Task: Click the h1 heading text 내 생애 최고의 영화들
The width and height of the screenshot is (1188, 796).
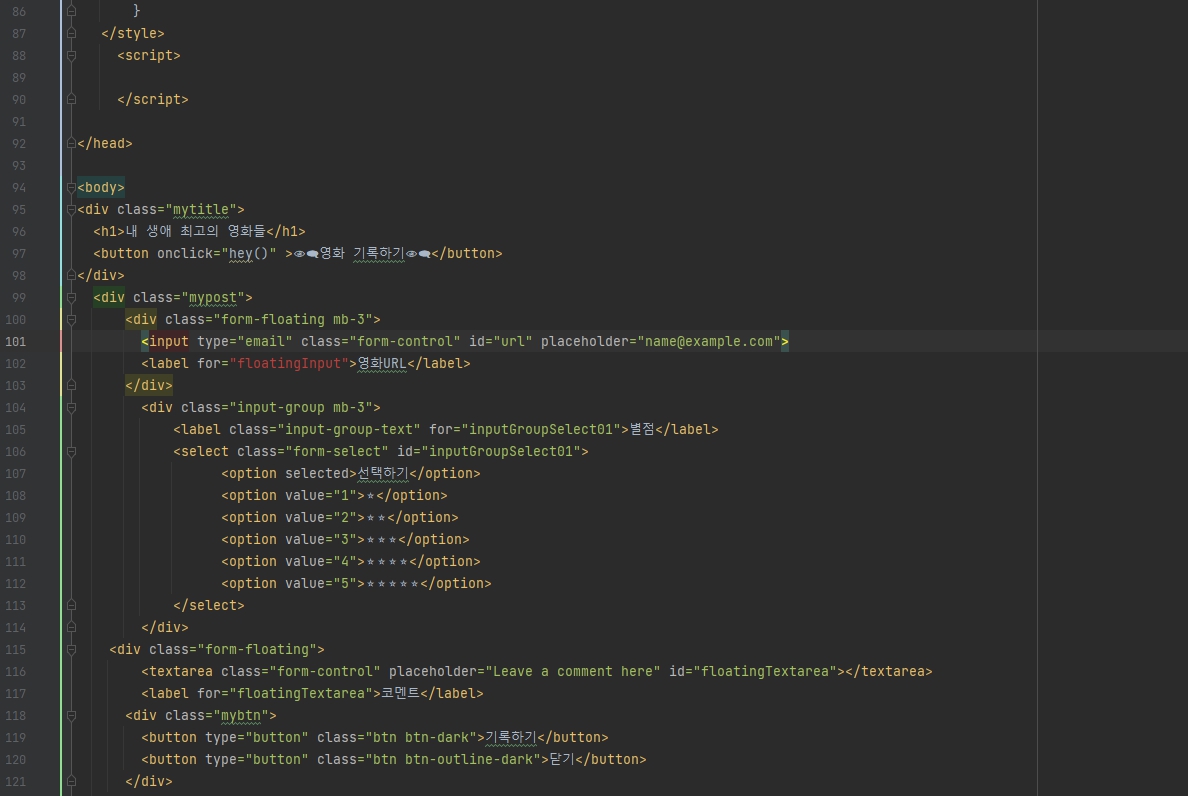Action: 195,232
